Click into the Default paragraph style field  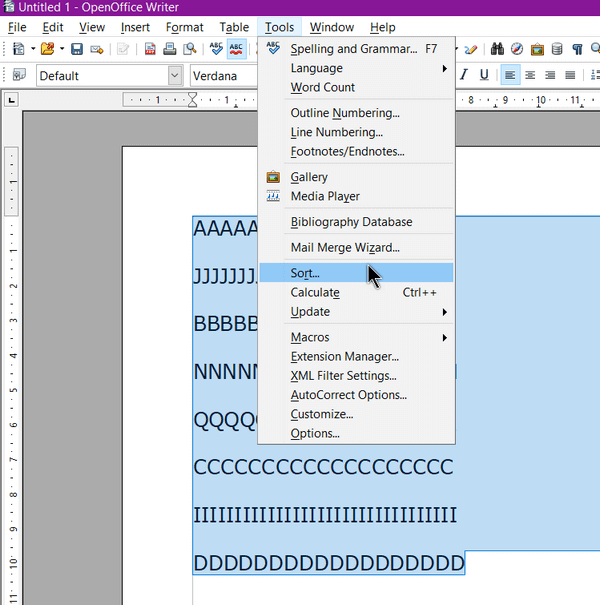(x=103, y=76)
